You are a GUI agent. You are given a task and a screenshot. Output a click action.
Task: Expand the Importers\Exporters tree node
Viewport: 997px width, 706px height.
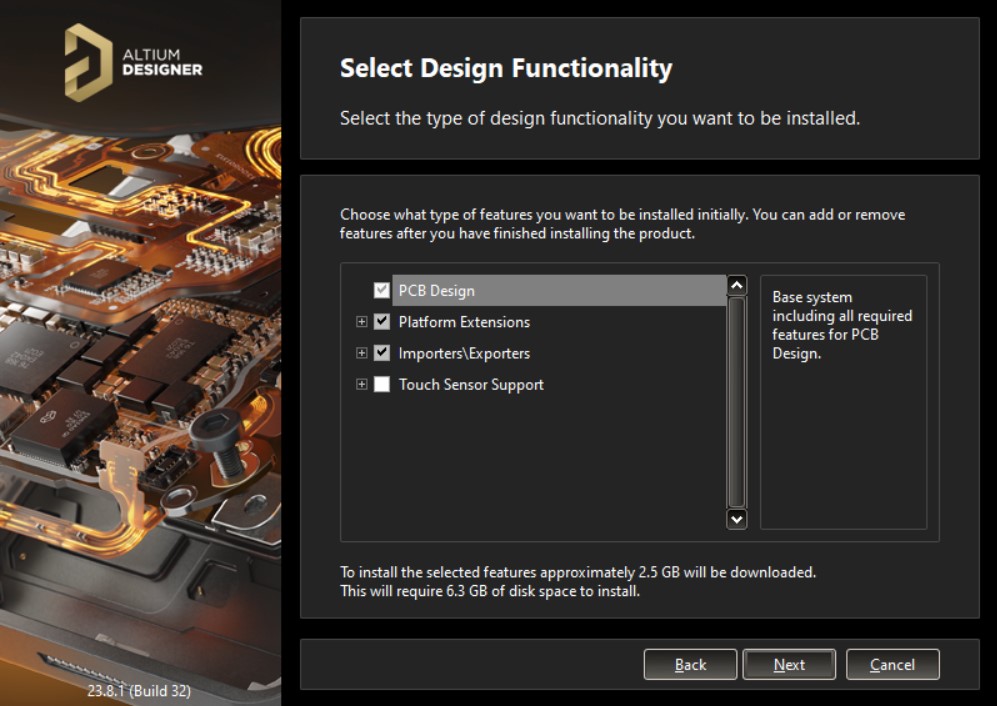pyautogui.click(x=362, y=353)
